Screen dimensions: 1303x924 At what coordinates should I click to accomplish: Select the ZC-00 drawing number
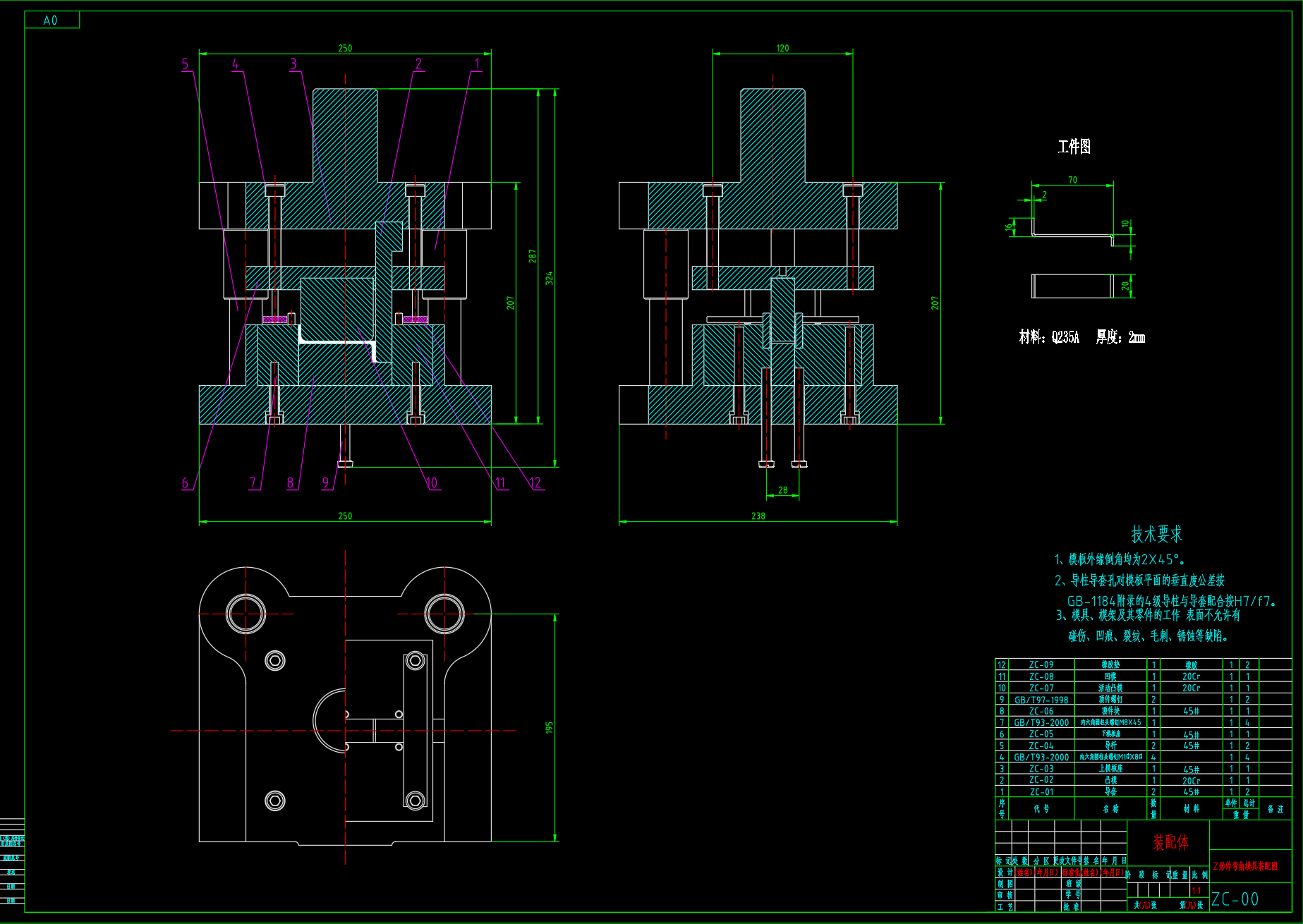coord(1235,899)
